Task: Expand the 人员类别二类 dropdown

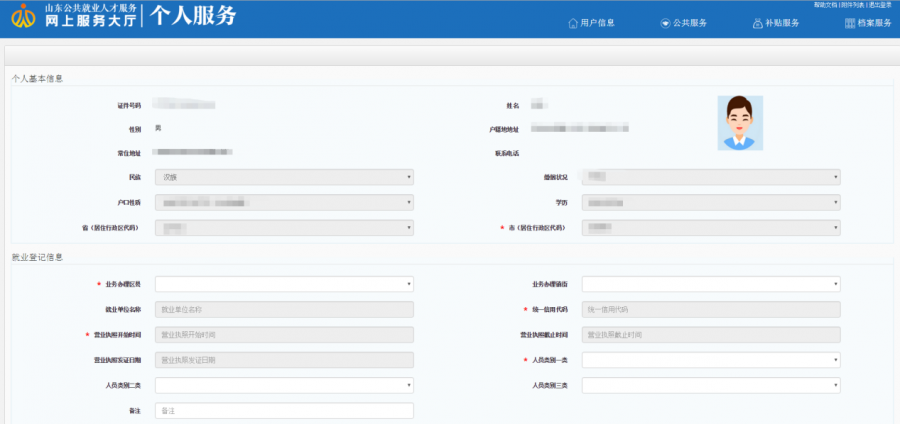Action: [x=284, y=386]
